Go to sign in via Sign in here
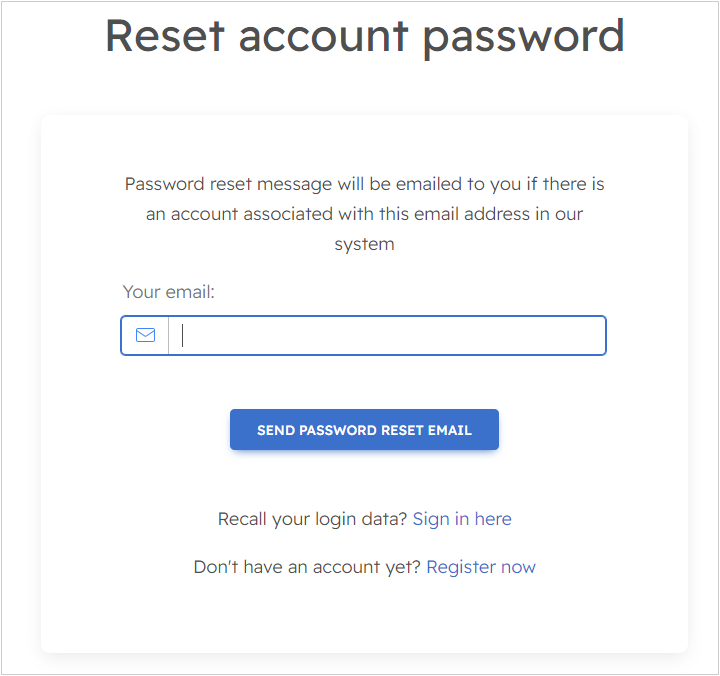 tap(462, 519)
